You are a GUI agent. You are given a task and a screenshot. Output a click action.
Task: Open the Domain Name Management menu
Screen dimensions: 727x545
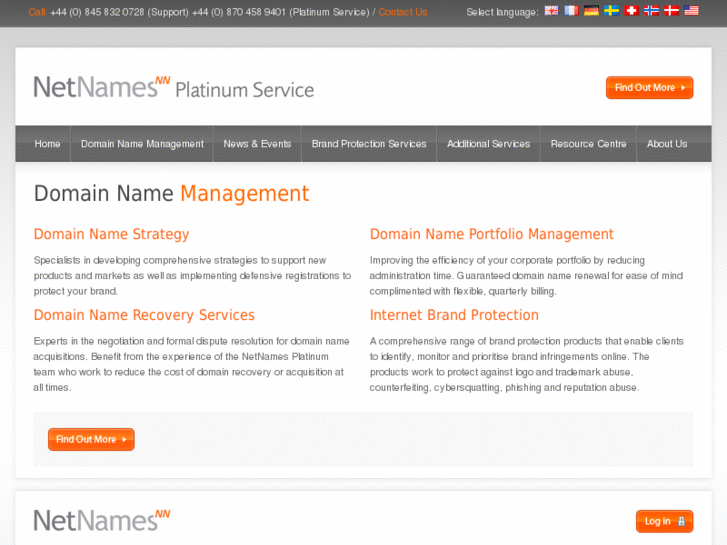(142, 144)
